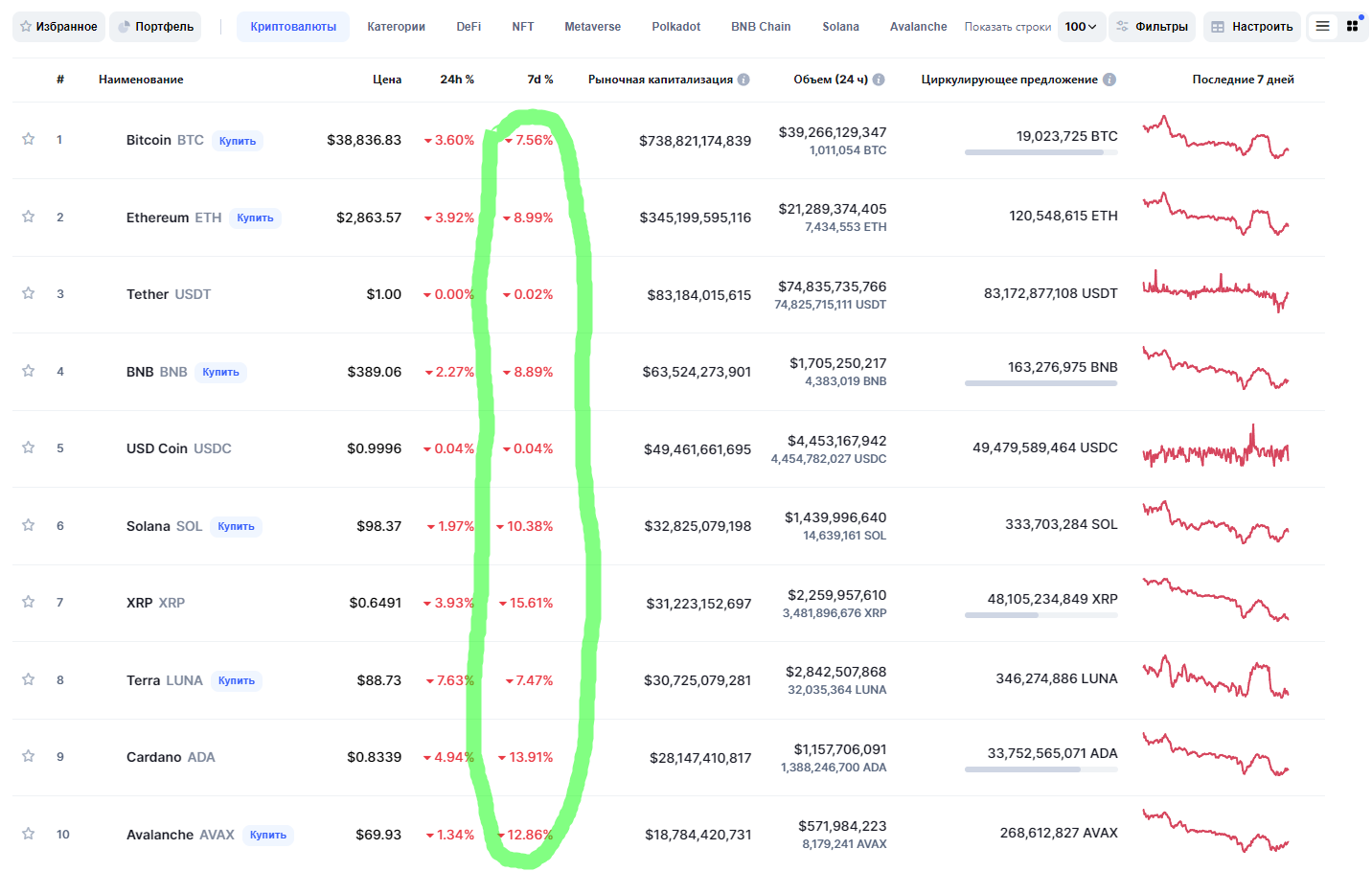Open the Bitcoin coin page
1372x872 pixels.
[x=165, y=140]
